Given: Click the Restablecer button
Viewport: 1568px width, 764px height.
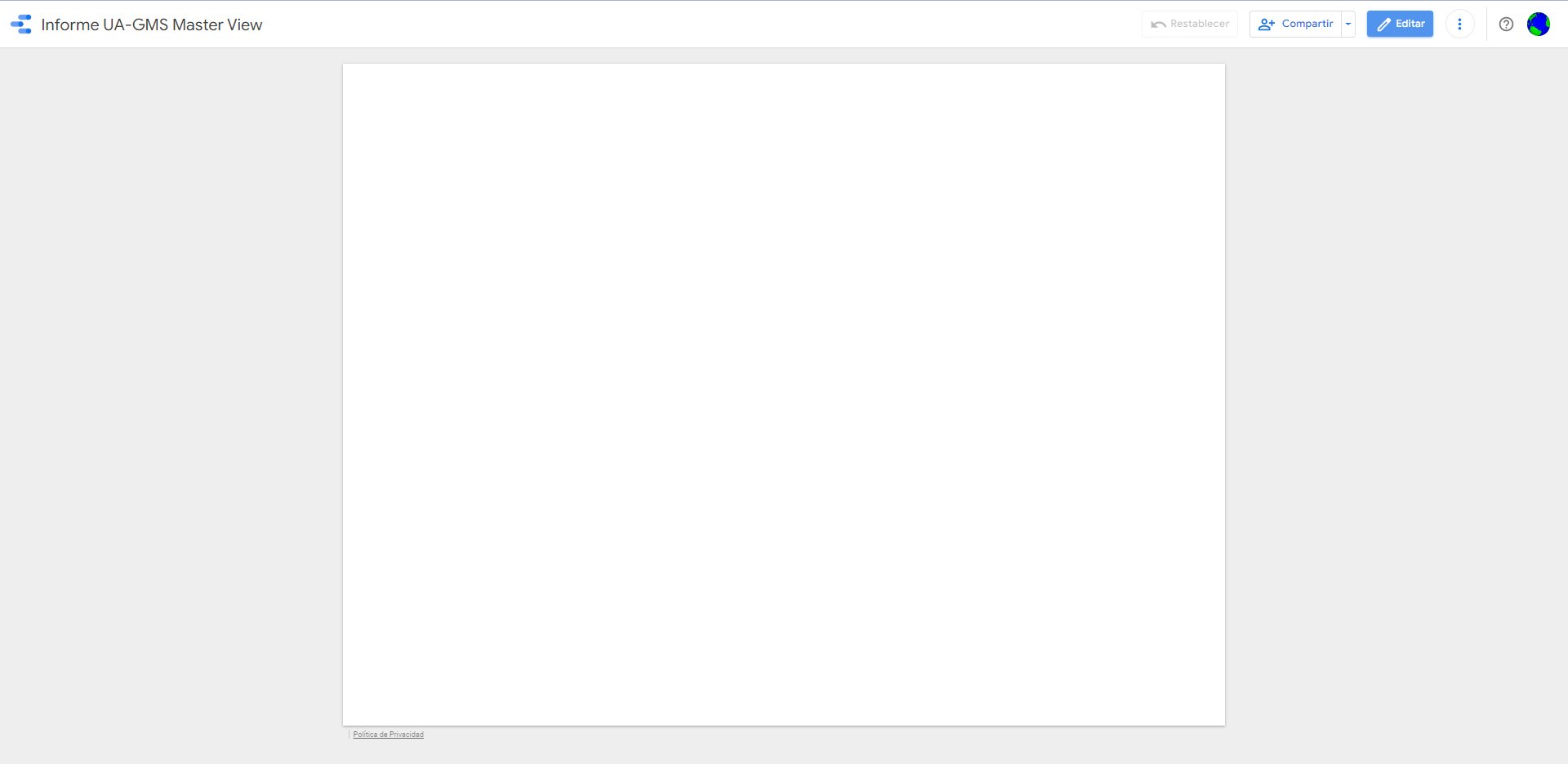Looking at the screenshot, I should [1190, 24].
